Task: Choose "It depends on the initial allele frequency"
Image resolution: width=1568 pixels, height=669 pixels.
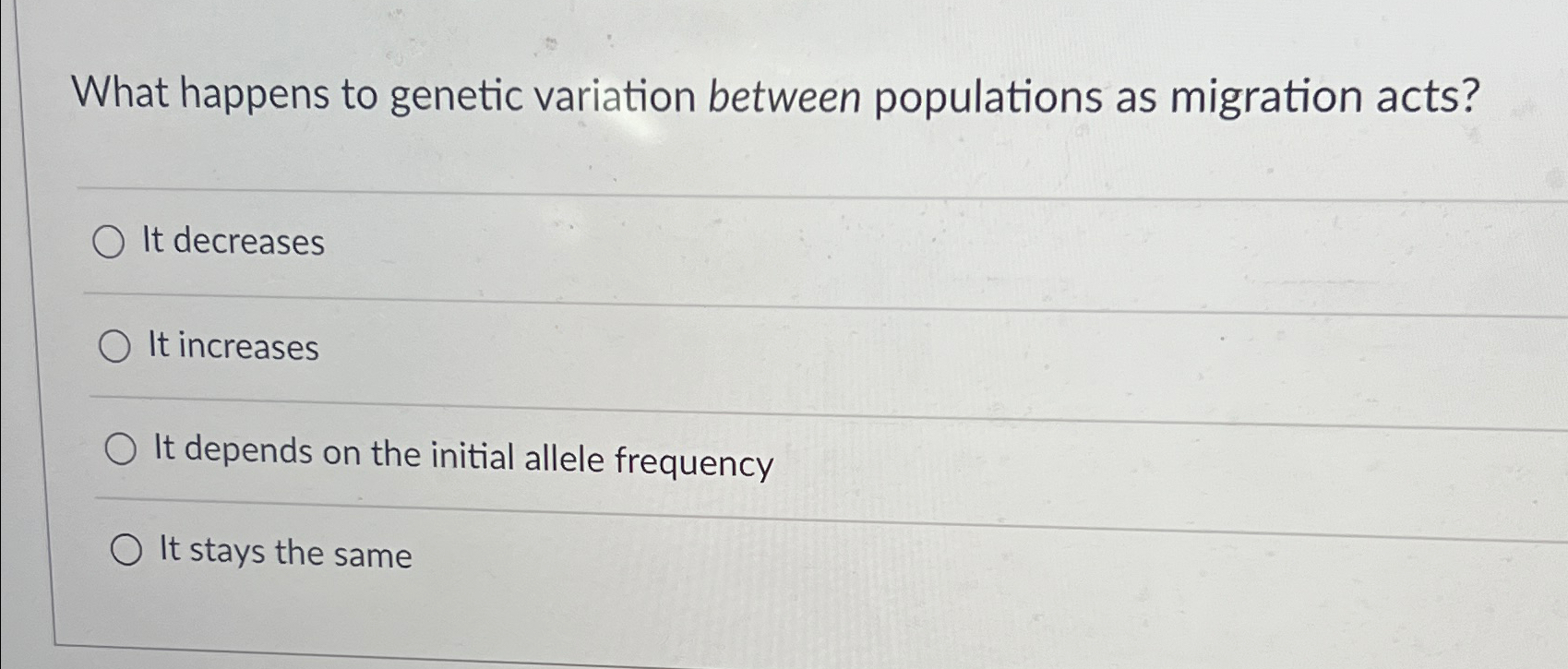Action: pos(121,450)
